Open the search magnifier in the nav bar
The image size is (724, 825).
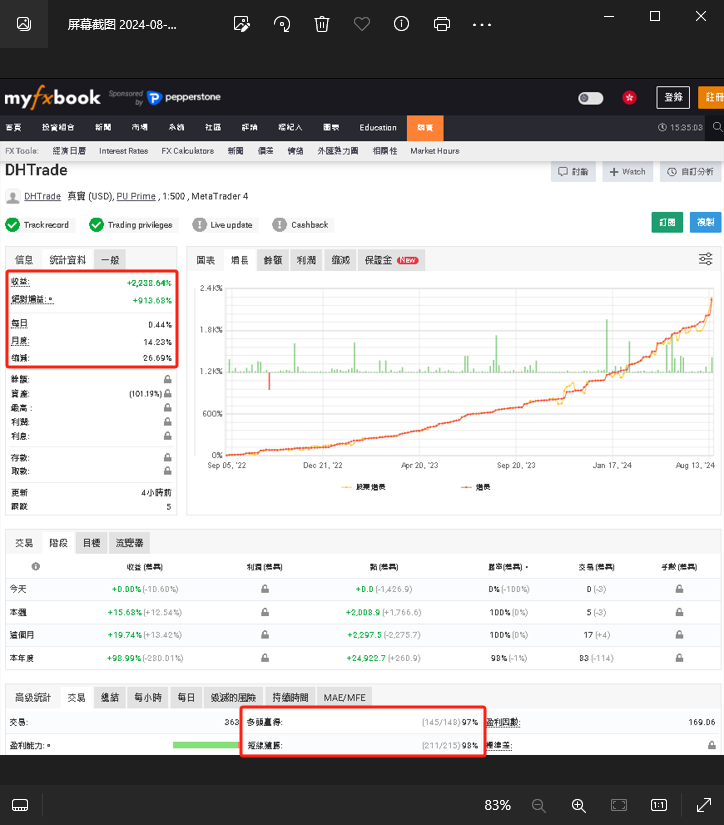[x=718, y=127]
